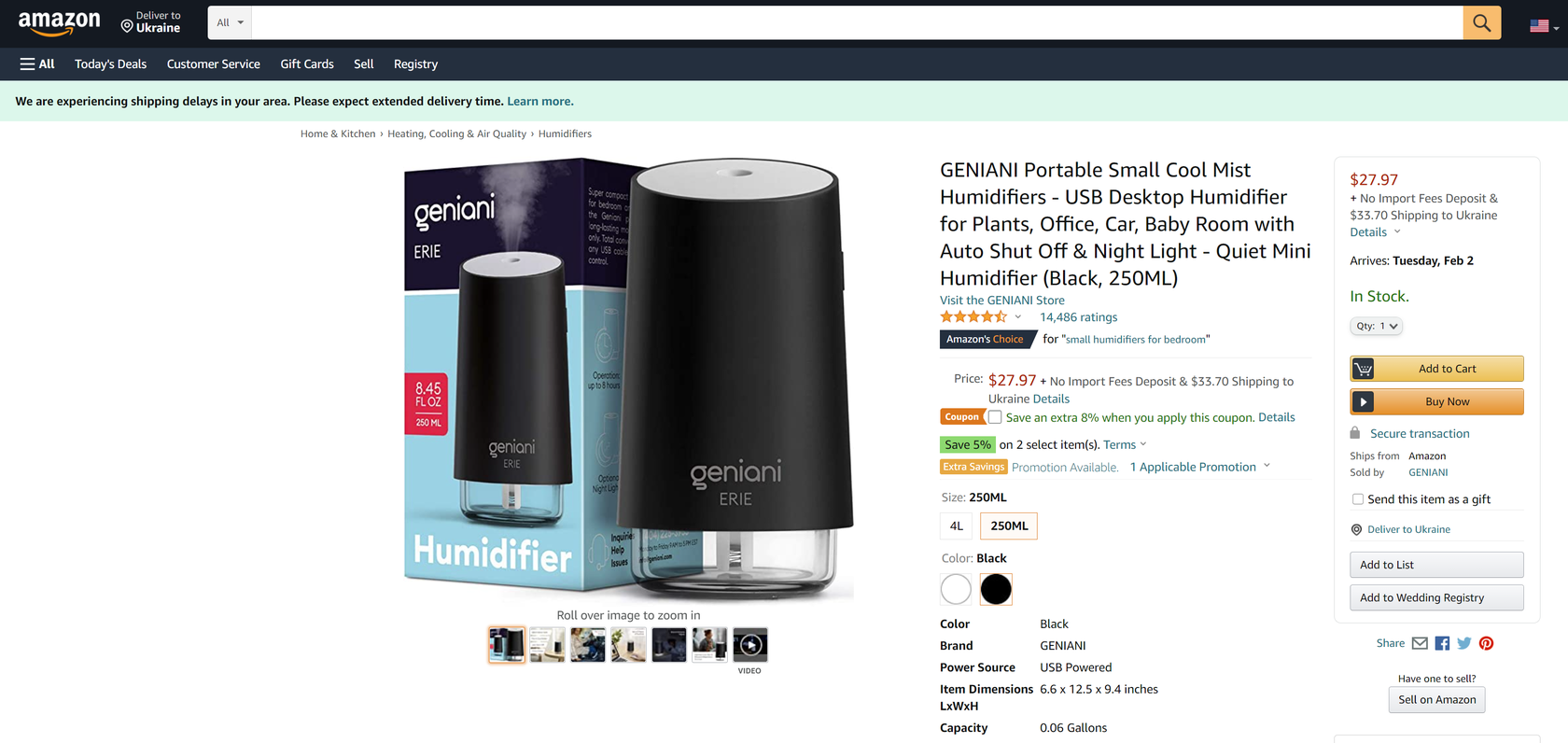Visit the GENIANI Store link
The width and height of the screenshot is (1568, 743).
(x=1001, y=301)
